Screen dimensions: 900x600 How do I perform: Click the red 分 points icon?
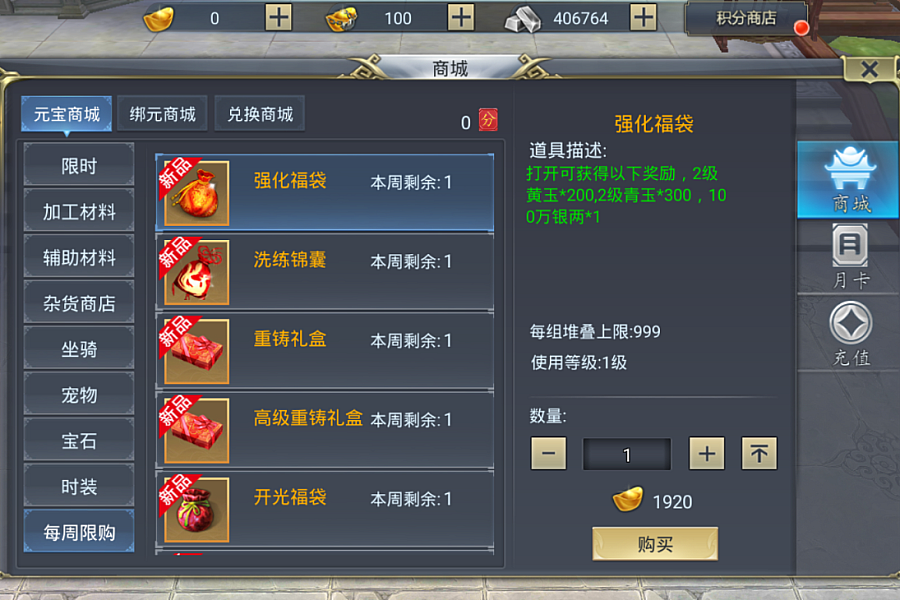488,120
